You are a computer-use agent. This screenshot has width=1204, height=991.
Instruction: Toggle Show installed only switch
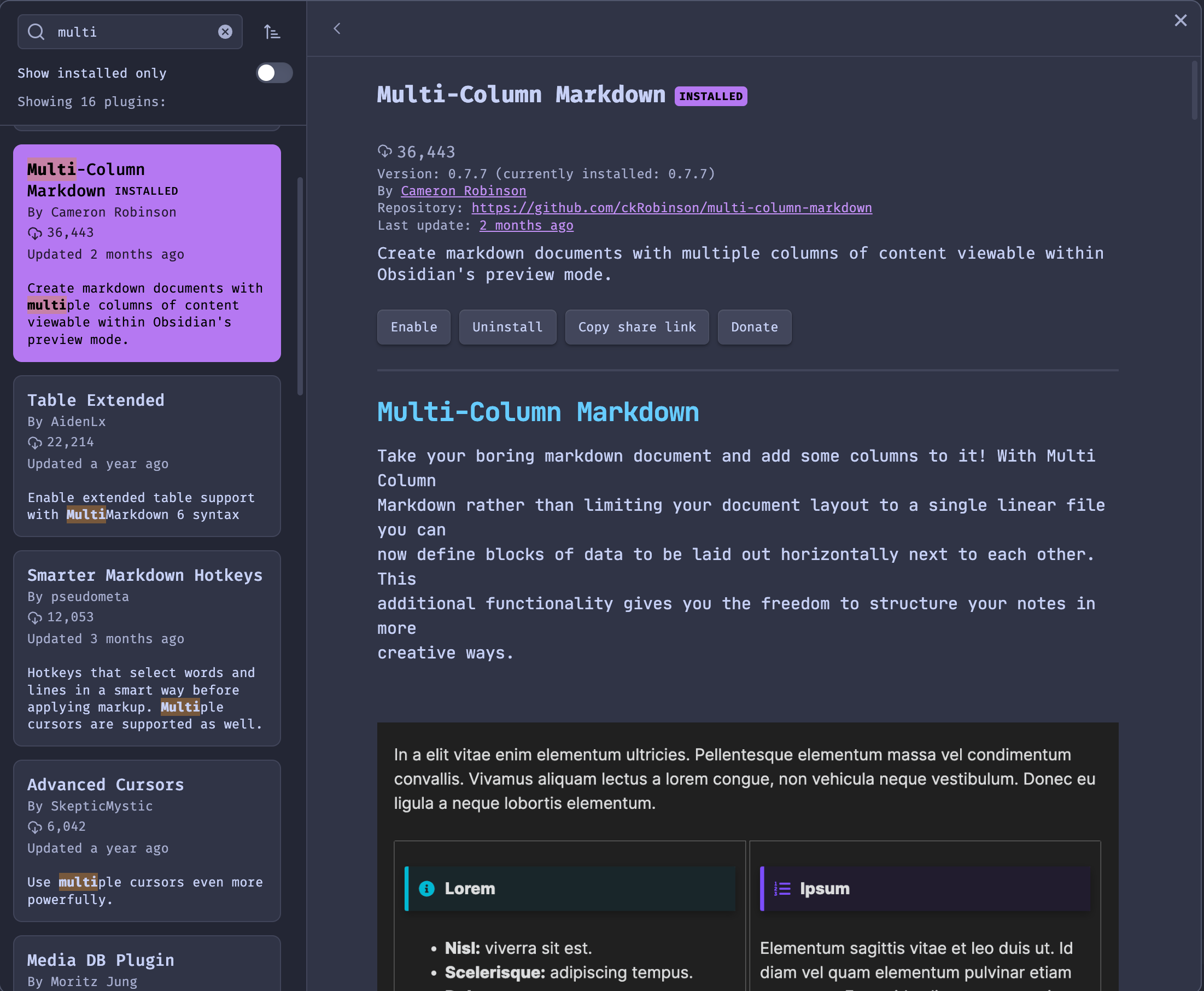274,73
